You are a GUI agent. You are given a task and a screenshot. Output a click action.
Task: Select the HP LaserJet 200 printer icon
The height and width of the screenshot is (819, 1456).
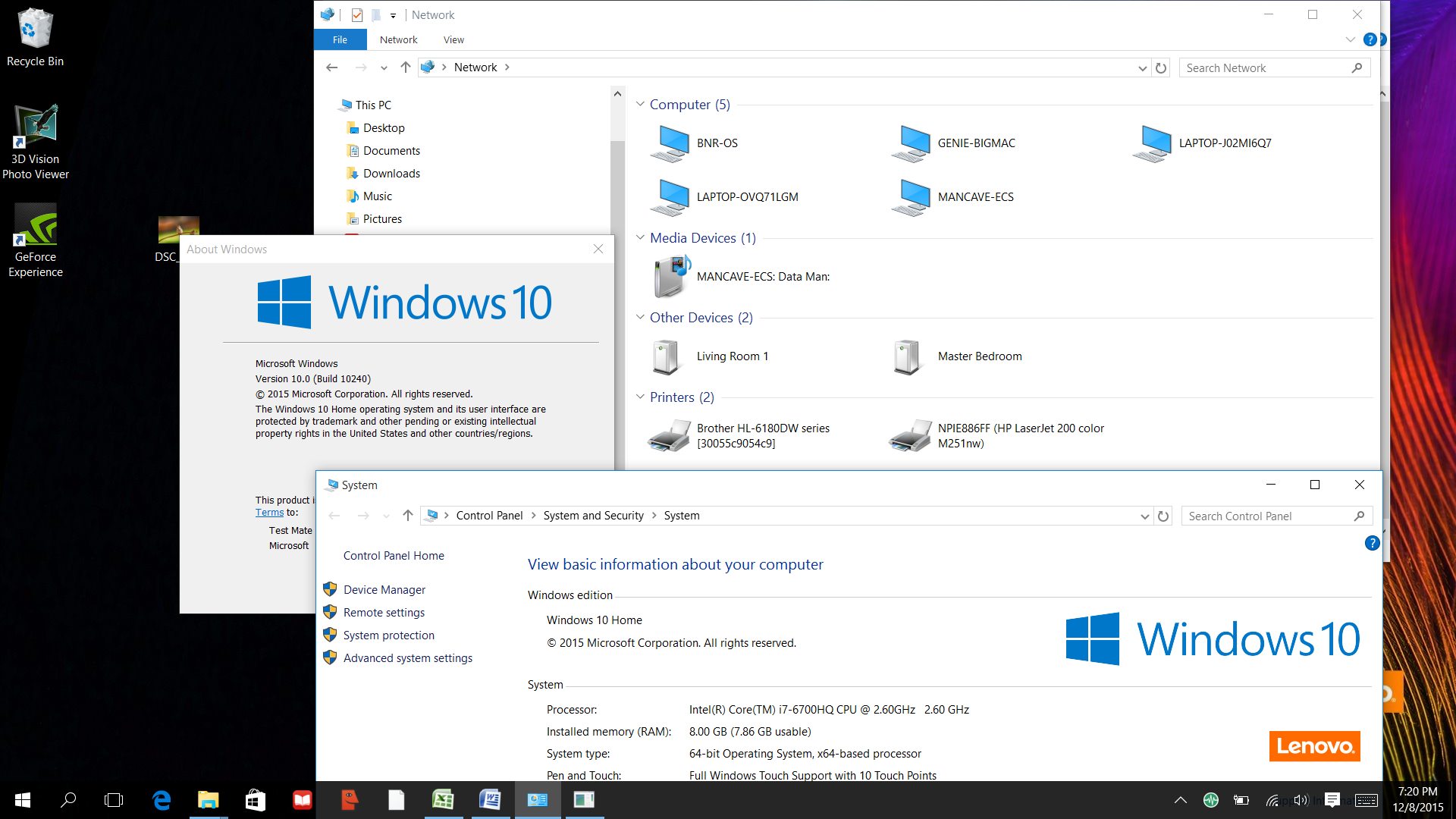click(910, 436)
